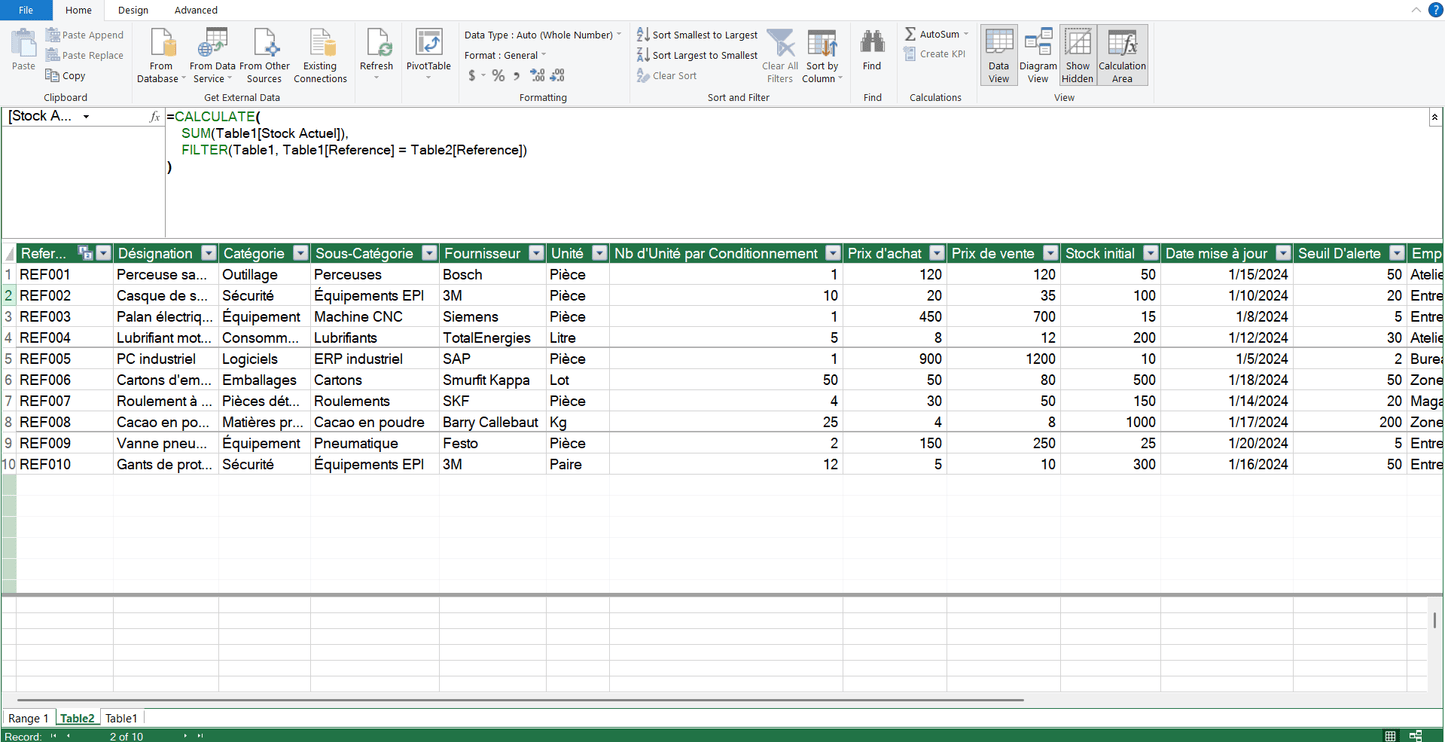Open From Other Sources
The image size is (1445, 742).
[265, 46]
